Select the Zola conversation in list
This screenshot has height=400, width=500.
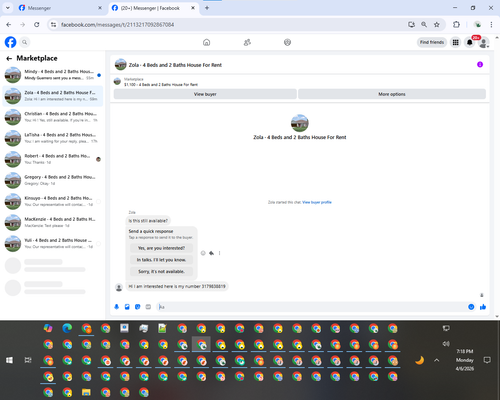[53, 96]
